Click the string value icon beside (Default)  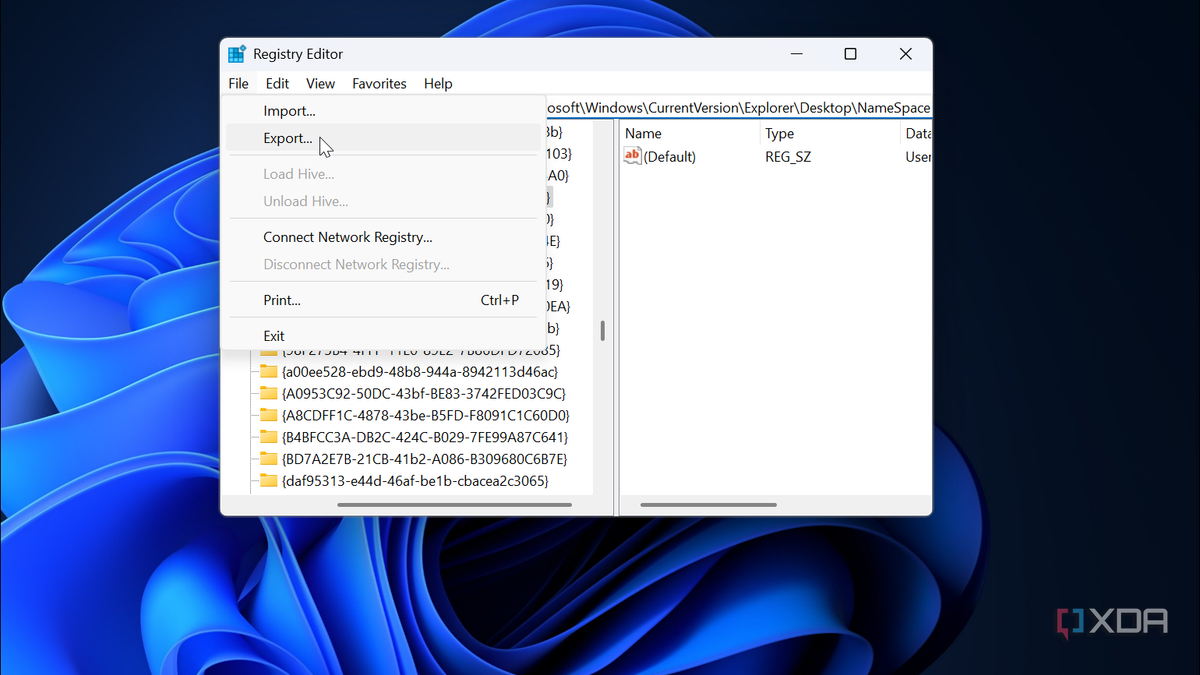[x=632, y=156]
